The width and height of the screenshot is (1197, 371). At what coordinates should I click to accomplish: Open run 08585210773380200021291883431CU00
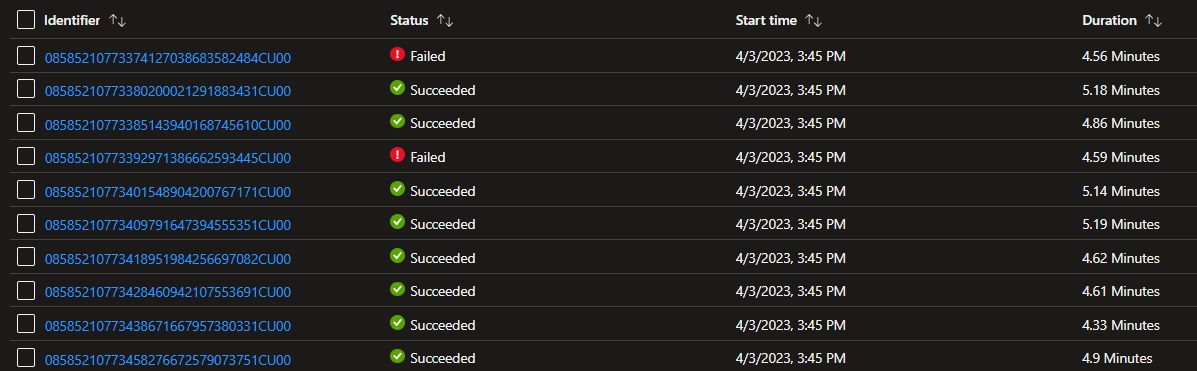pos(168,92)
